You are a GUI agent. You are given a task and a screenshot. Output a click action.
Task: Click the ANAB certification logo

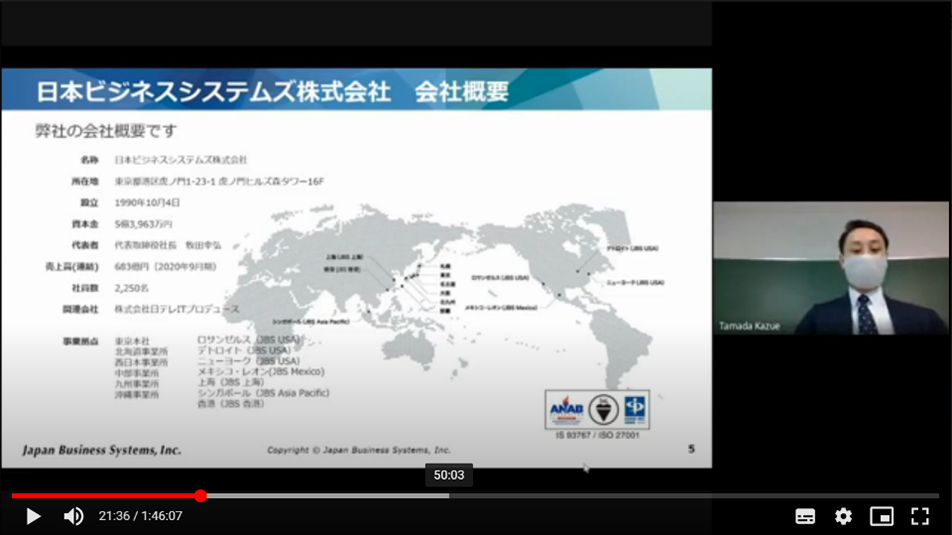[x=566, y=410]
